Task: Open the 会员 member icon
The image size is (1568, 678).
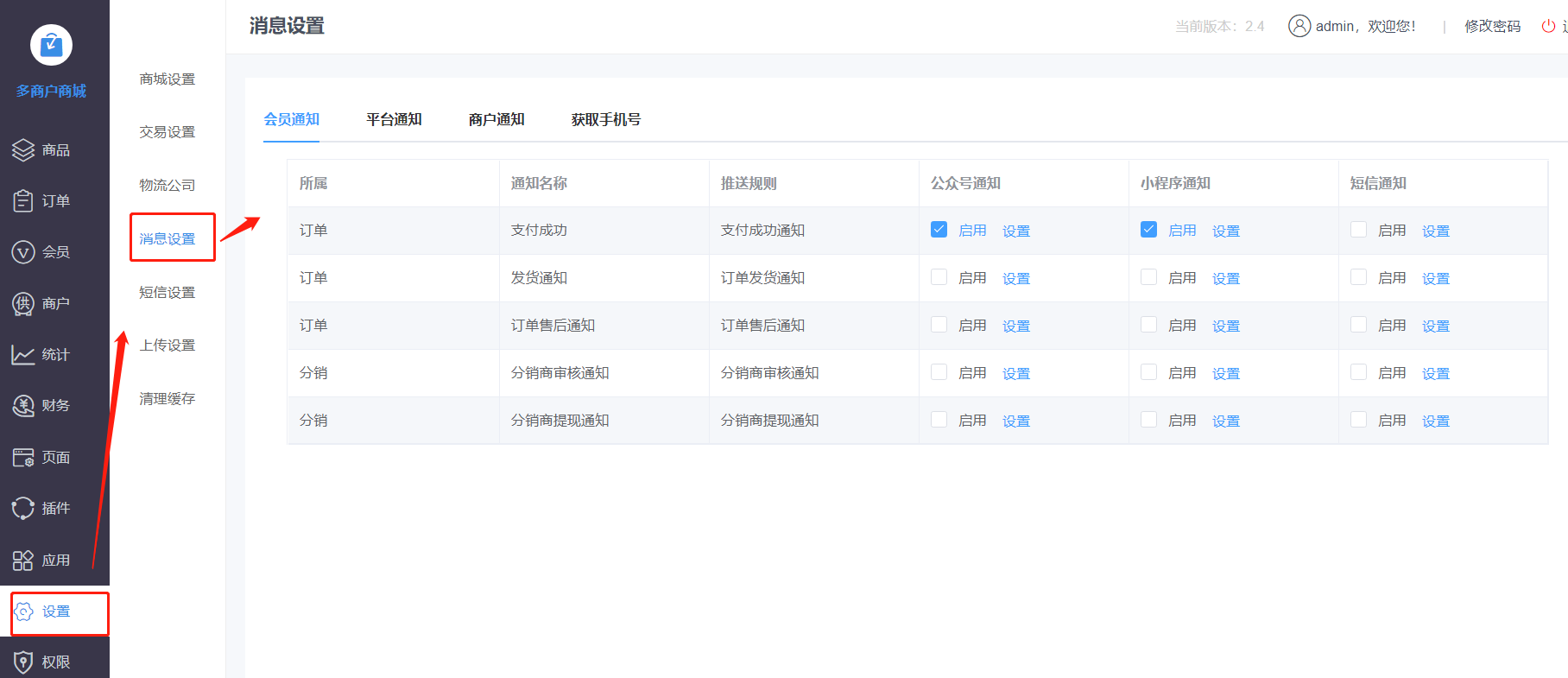Action: pyautogui.click(x=23, y=252)
